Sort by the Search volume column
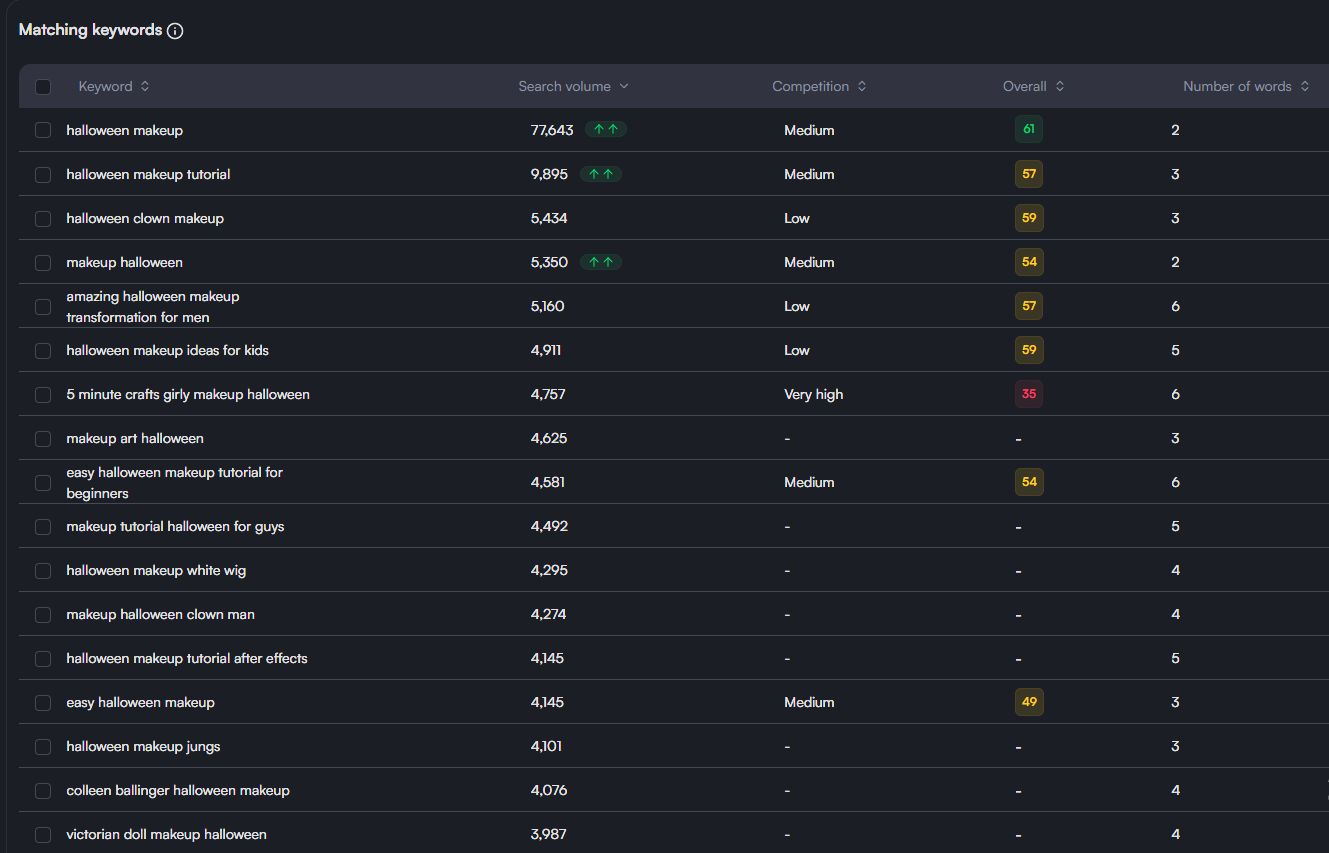1329x853 pixels. [x=574, y=87]
